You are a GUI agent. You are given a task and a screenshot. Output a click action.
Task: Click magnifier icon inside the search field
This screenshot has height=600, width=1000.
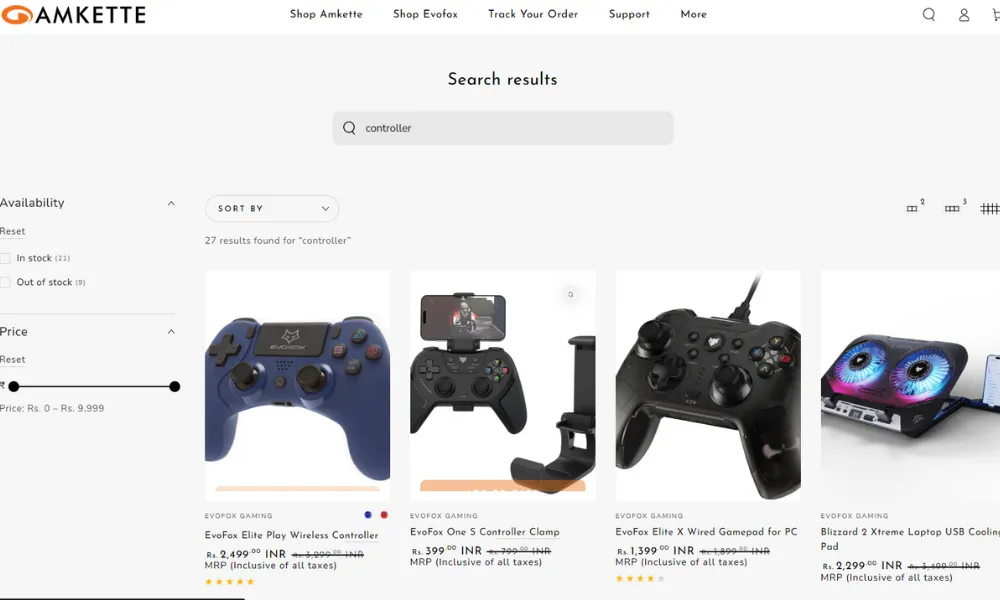[349, 128]
